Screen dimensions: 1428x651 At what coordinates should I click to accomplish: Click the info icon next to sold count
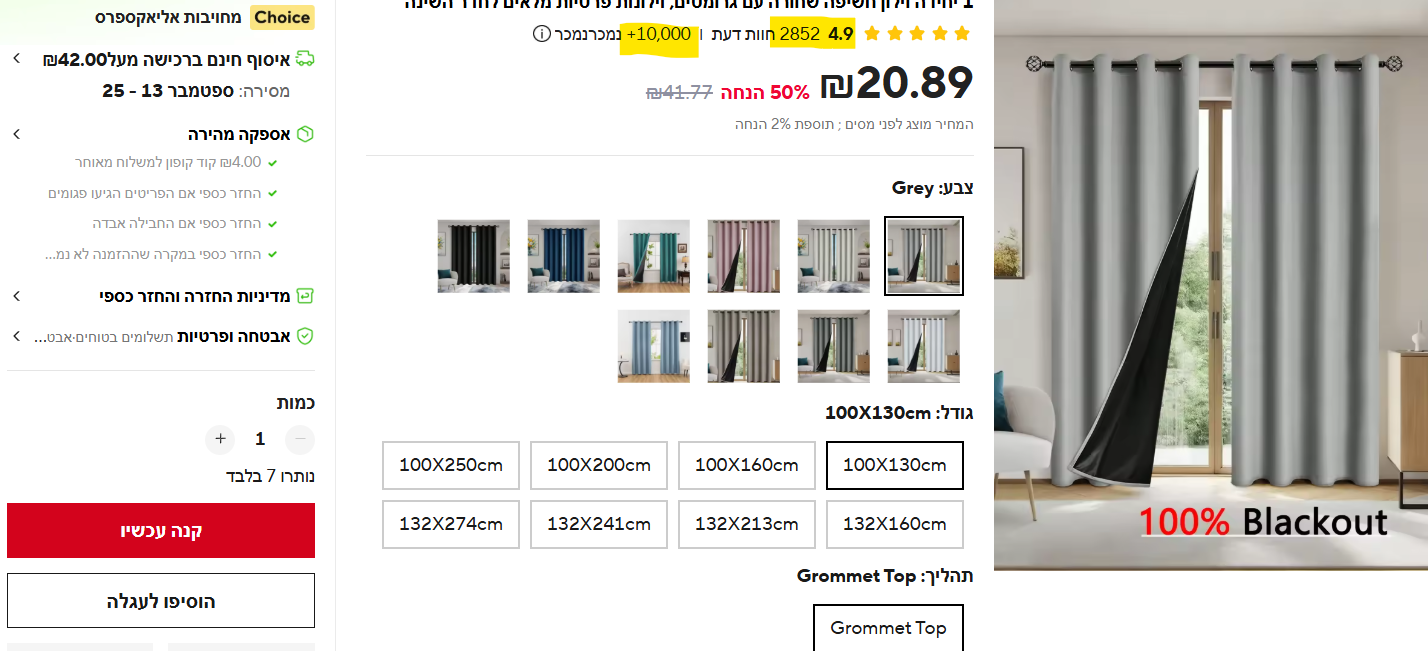541,34
